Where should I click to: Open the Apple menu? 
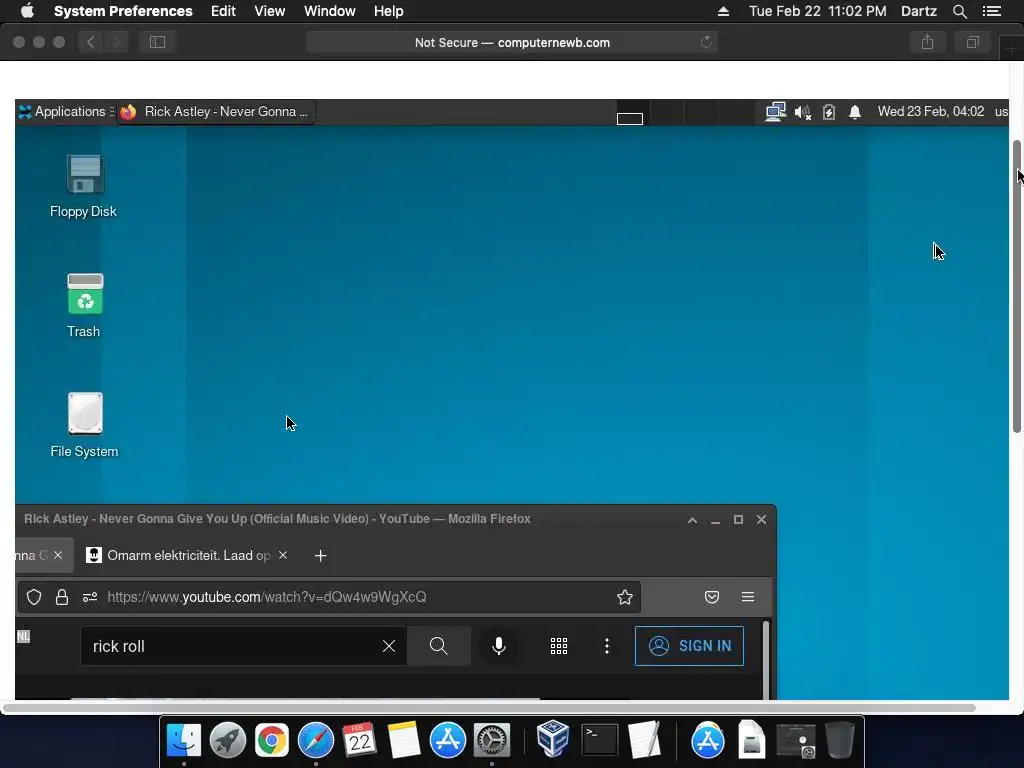[x=27, y=11]
